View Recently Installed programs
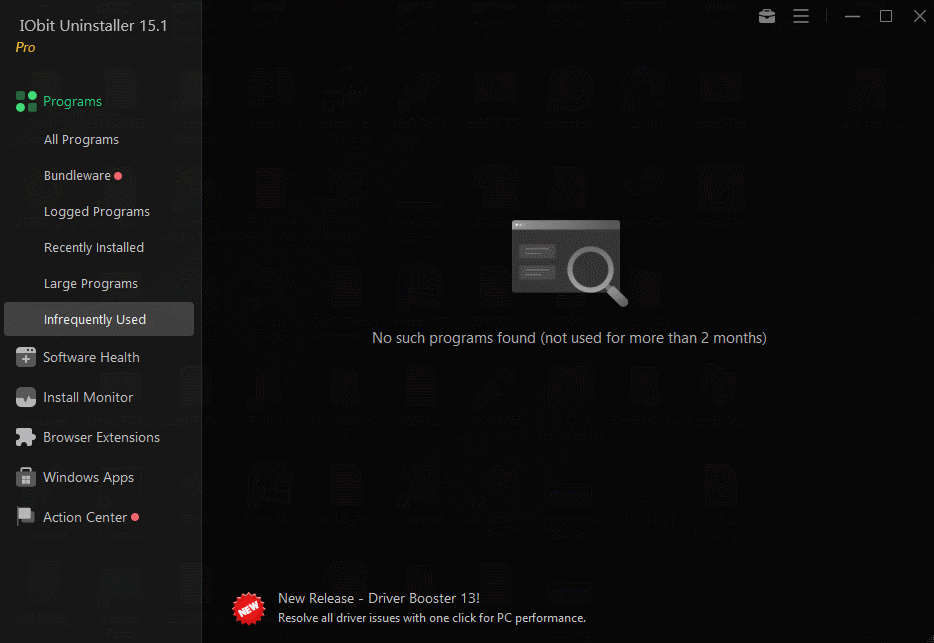The height and width of the screenshot is (643, 934). click(x=94, y=247)
